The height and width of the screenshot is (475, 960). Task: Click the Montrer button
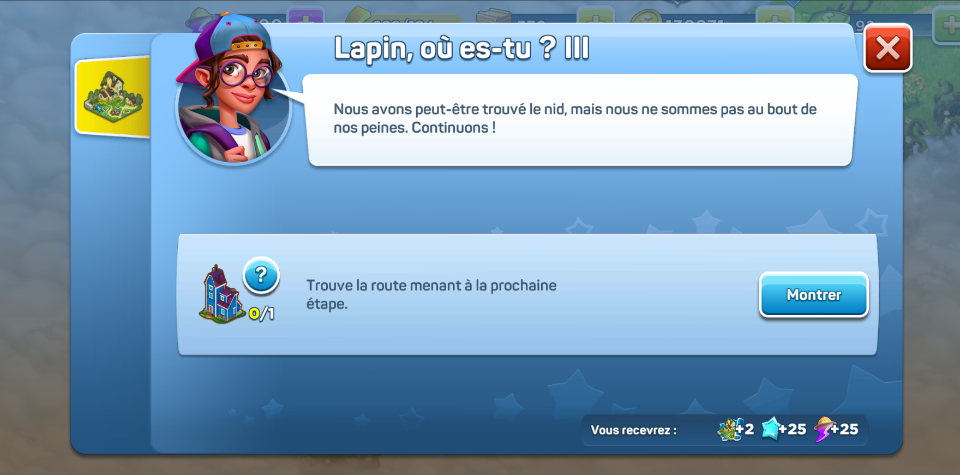814,295
